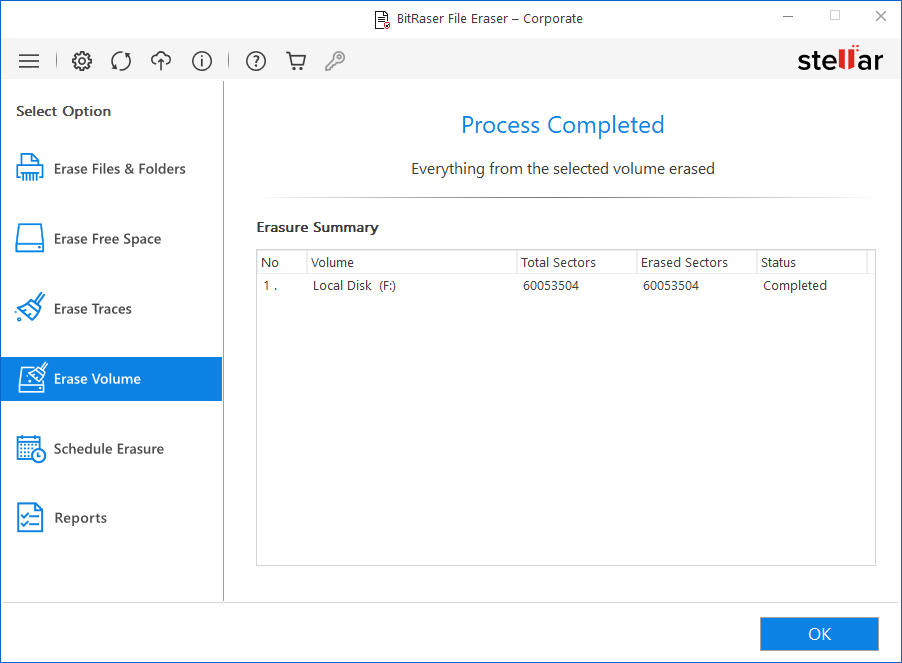Open the settings gear icon
Image resolution: width=902 pixels, height=663 pixels.
click(x=81, y=60)
